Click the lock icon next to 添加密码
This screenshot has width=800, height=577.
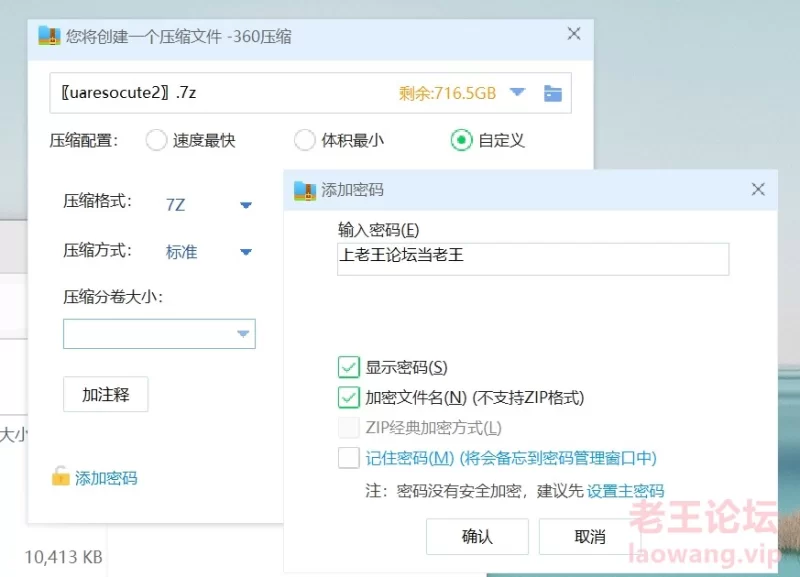point(60,476)
